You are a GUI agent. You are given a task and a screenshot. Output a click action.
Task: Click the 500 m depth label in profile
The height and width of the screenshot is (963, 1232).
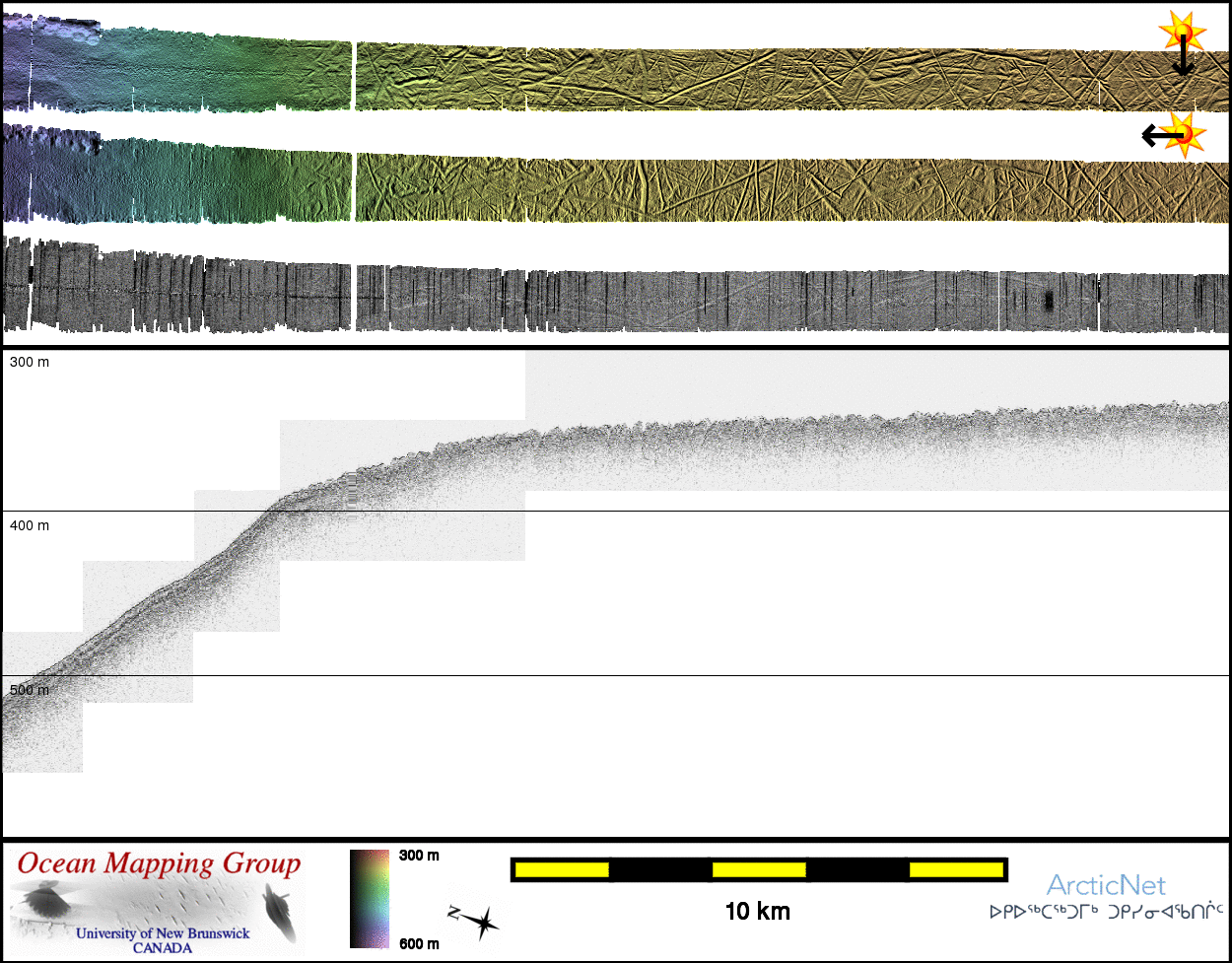tap(30, 690)
